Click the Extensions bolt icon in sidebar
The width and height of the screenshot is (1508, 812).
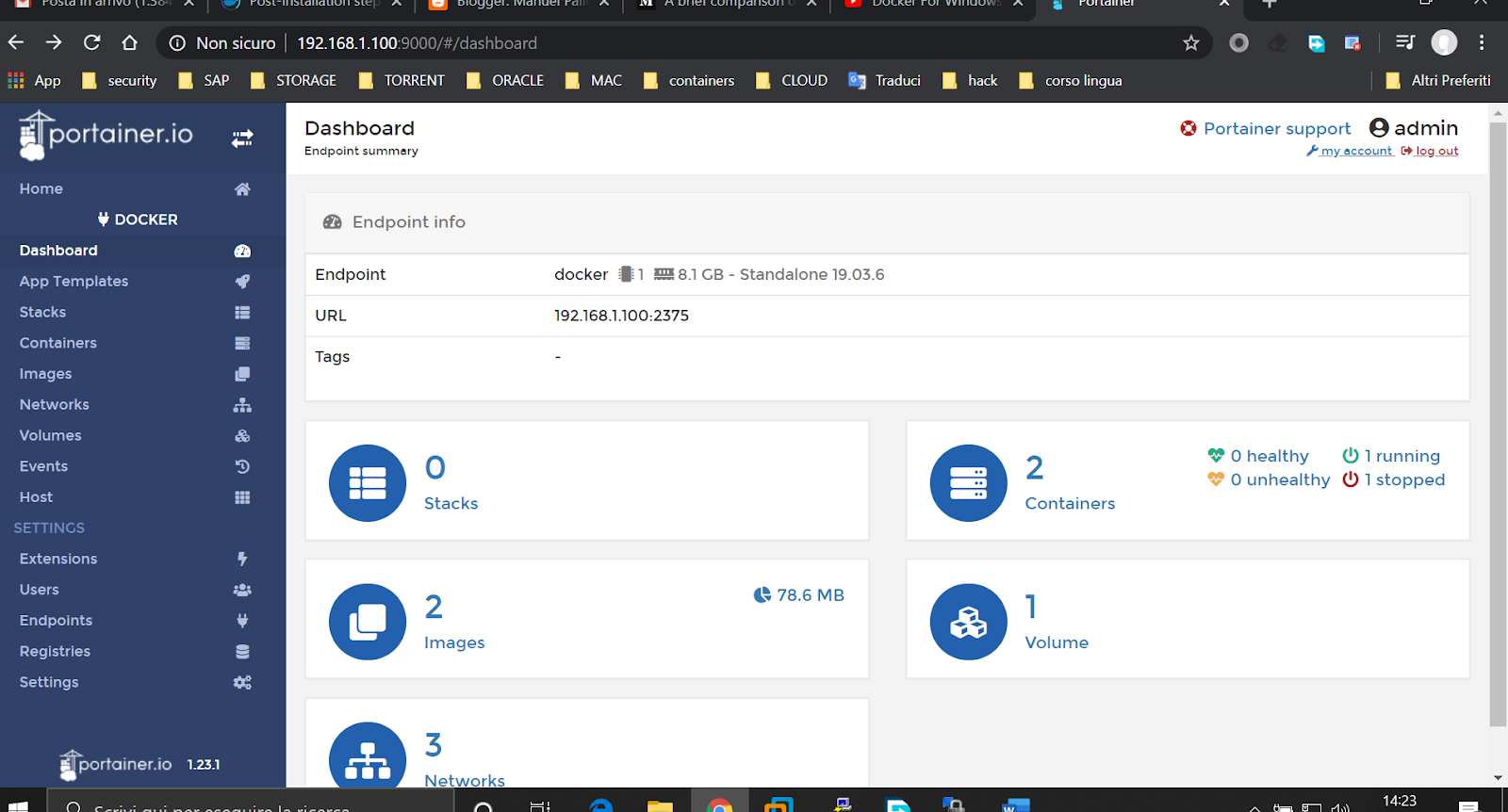pos(242,559)
